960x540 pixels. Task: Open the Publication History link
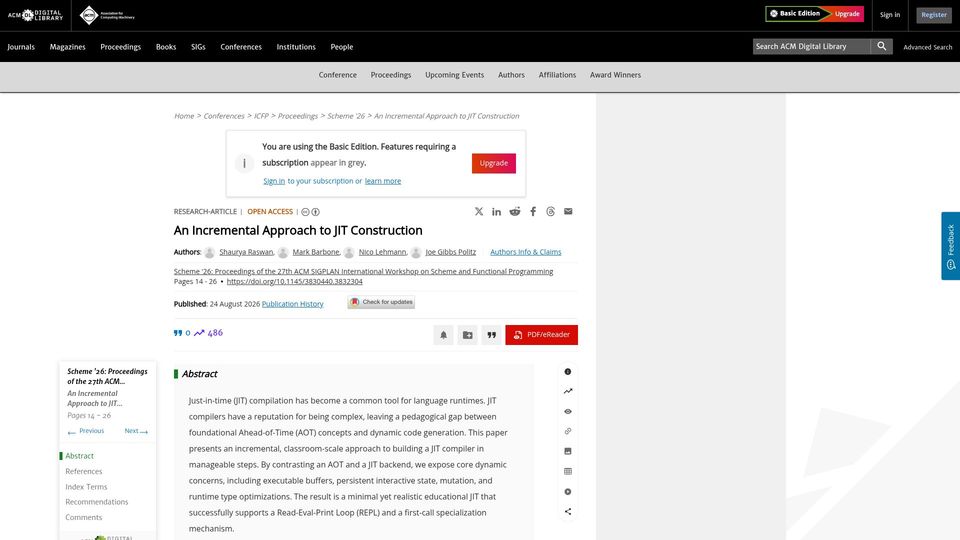point(293,304)
